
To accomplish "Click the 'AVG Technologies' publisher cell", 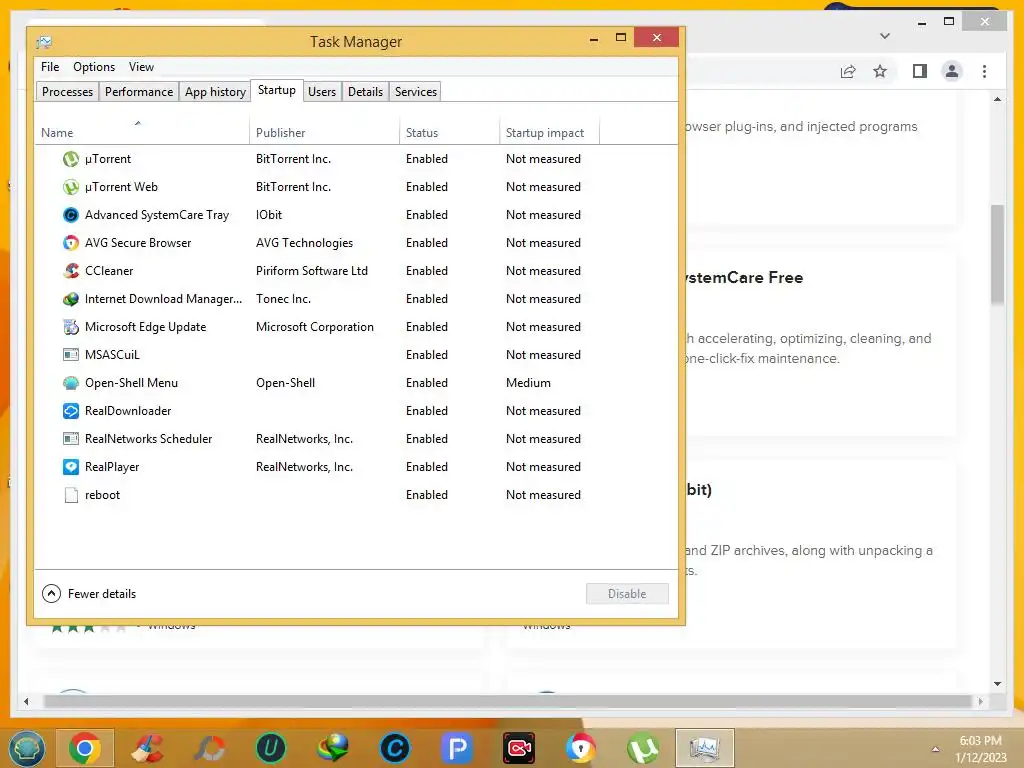I will [x=304, y=243].
